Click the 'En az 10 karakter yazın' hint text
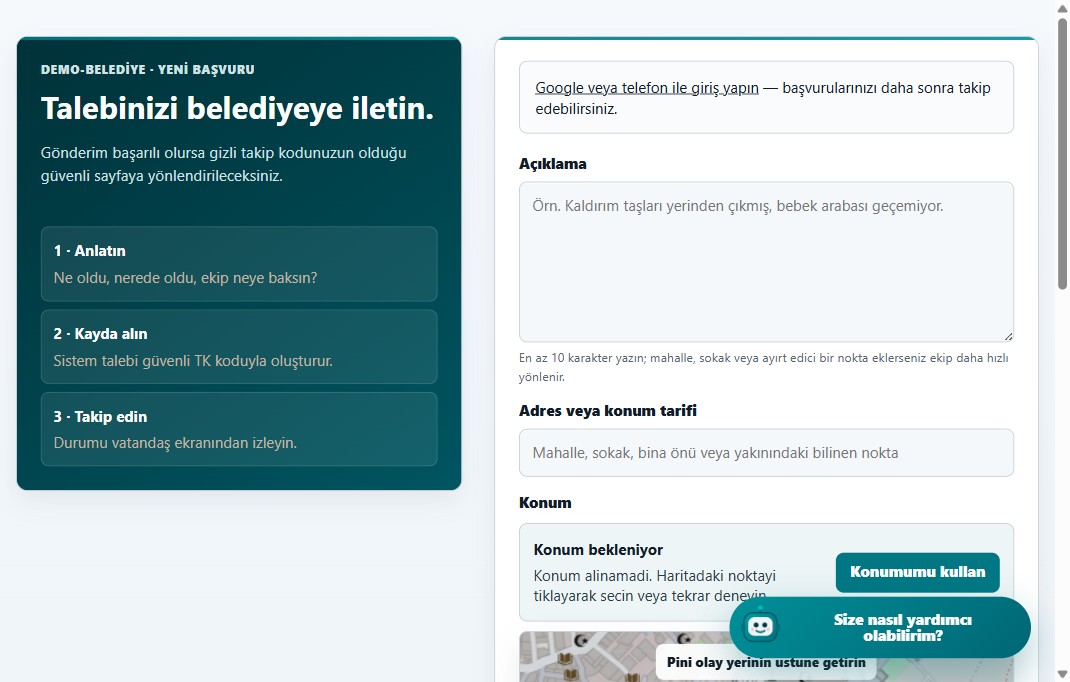The height and width of the screenshot is (682, 1070). tap(764, 367)
